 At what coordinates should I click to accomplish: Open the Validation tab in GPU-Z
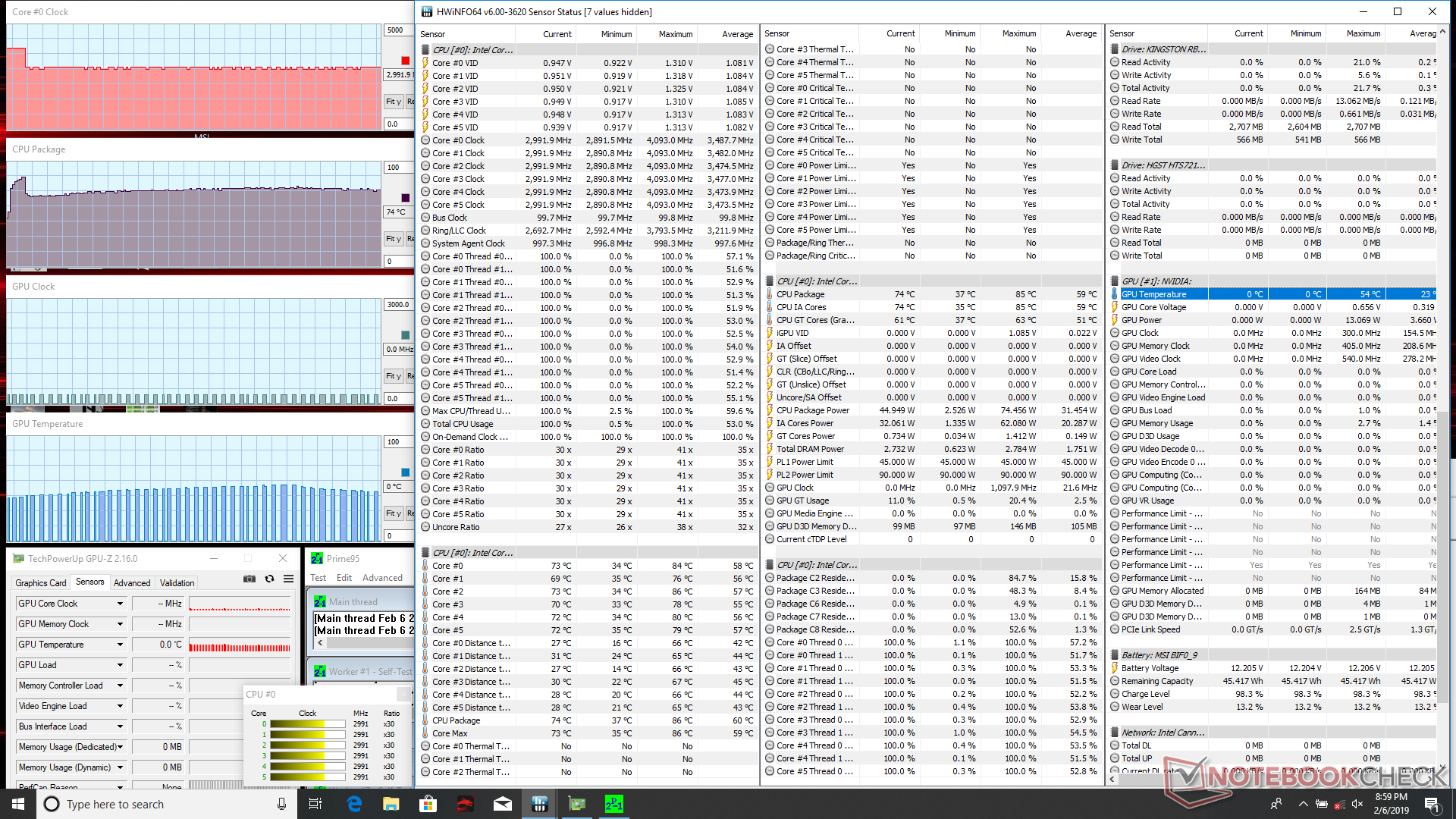tap(177, 582)
